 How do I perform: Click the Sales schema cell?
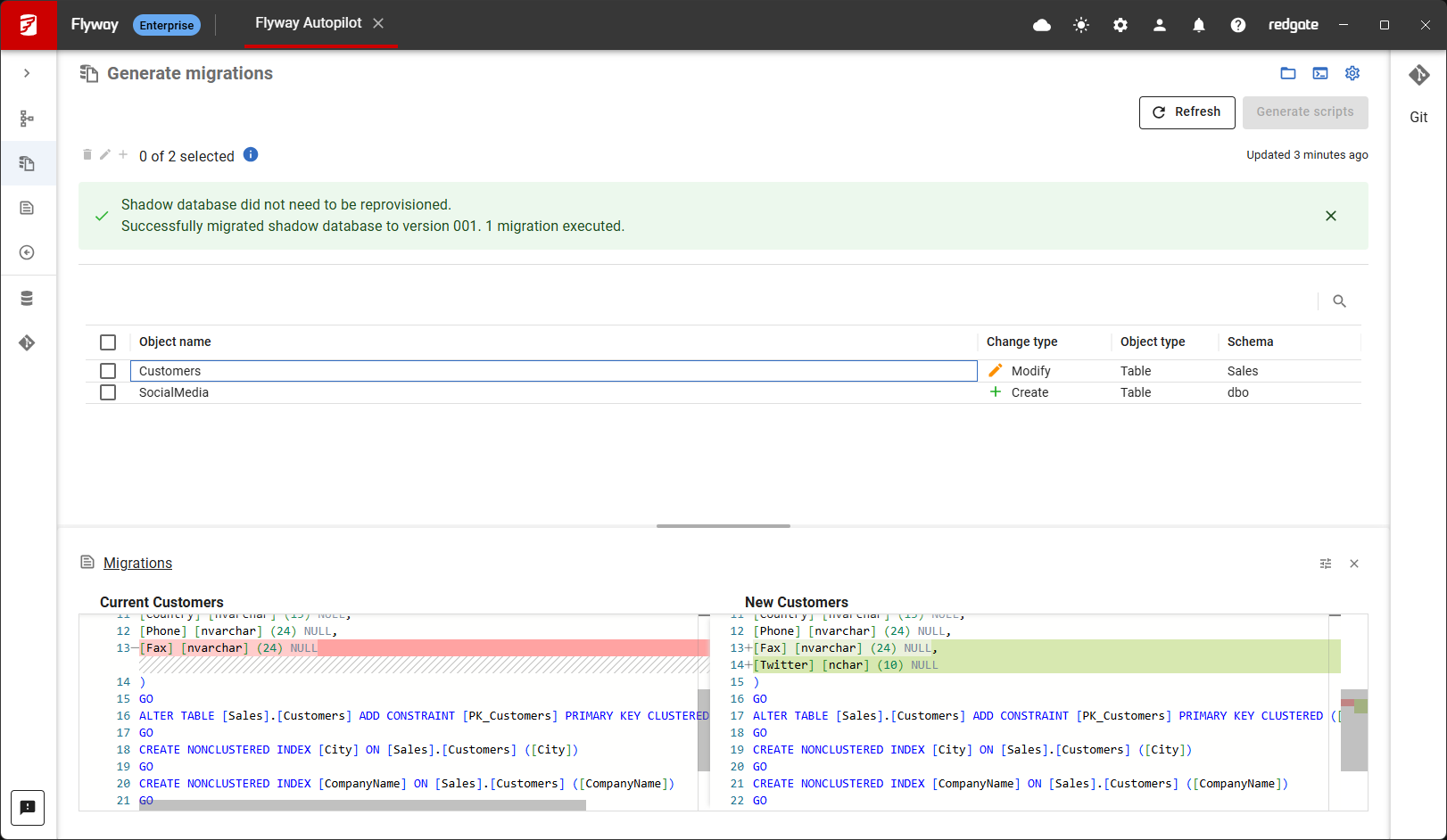(x=1243, y=371)
